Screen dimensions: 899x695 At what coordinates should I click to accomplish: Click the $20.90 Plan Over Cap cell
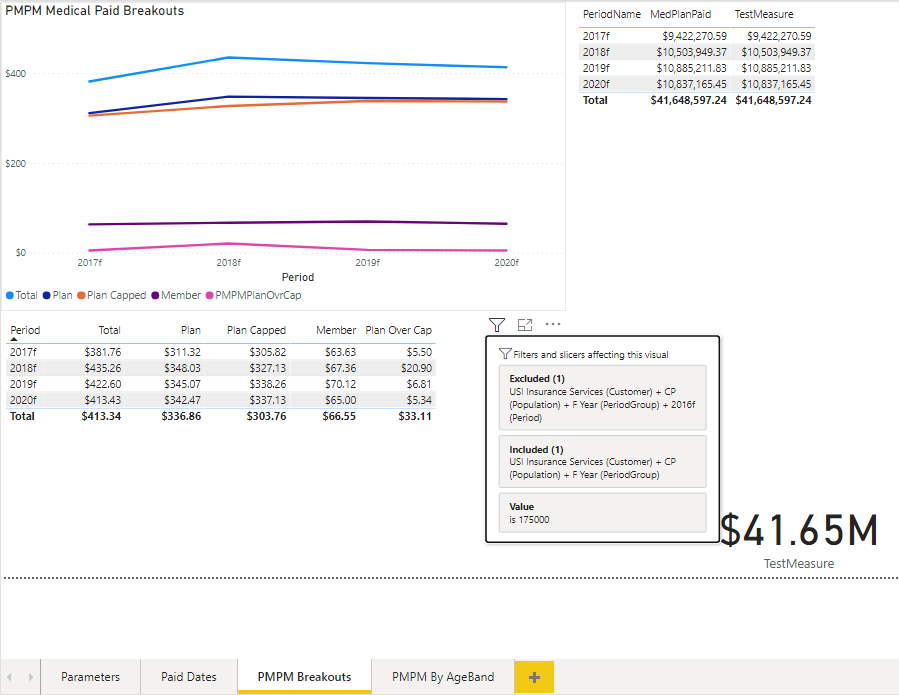pos(416,368)
